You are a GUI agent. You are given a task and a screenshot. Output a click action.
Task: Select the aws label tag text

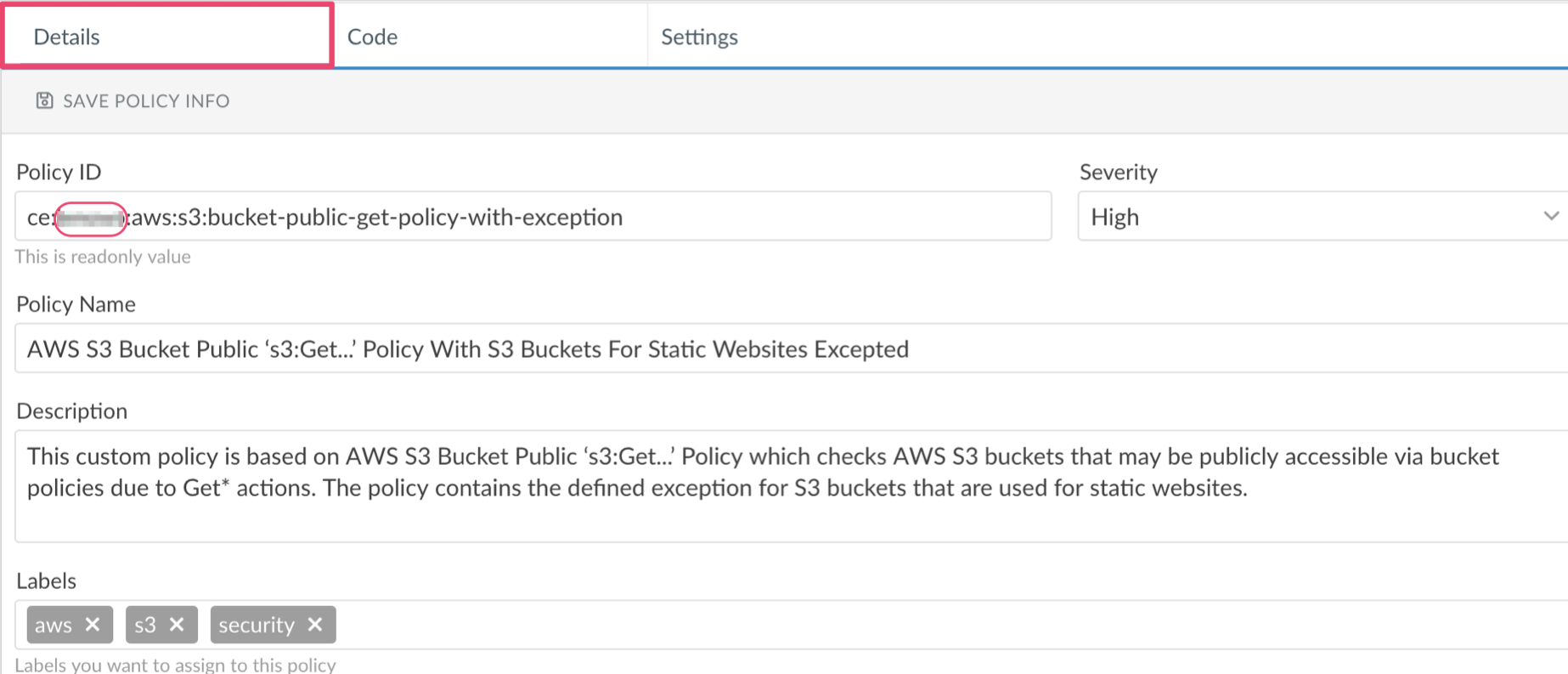(54, 625)
